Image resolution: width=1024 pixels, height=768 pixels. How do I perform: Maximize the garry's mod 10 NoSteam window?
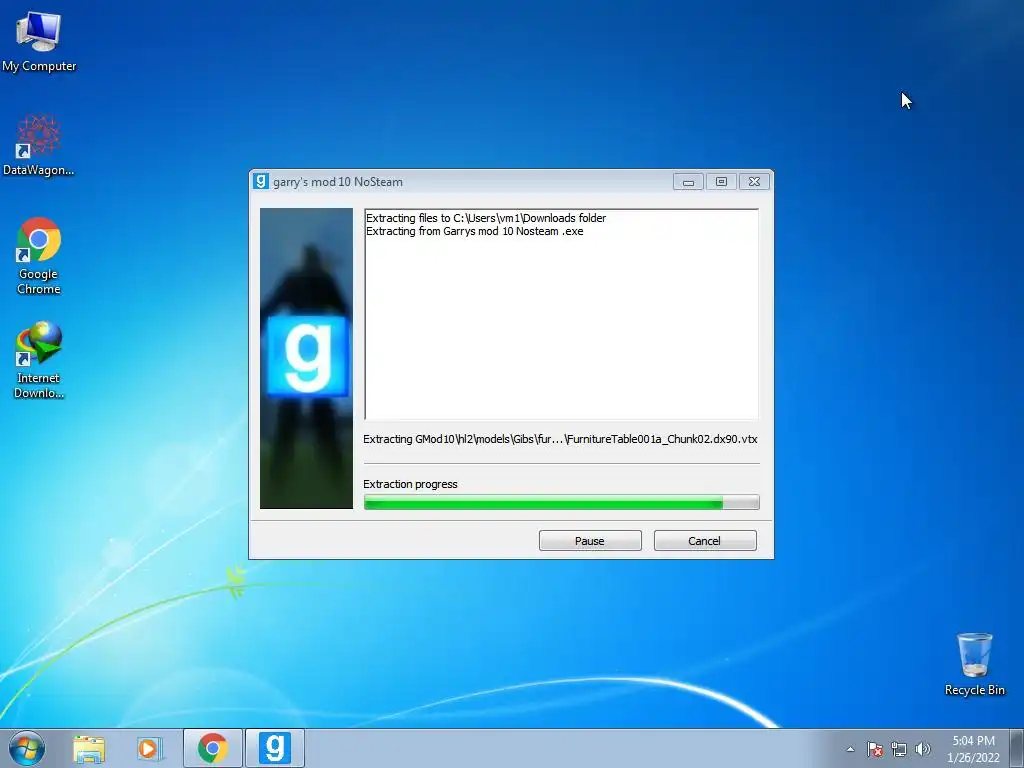coord(721,182)
